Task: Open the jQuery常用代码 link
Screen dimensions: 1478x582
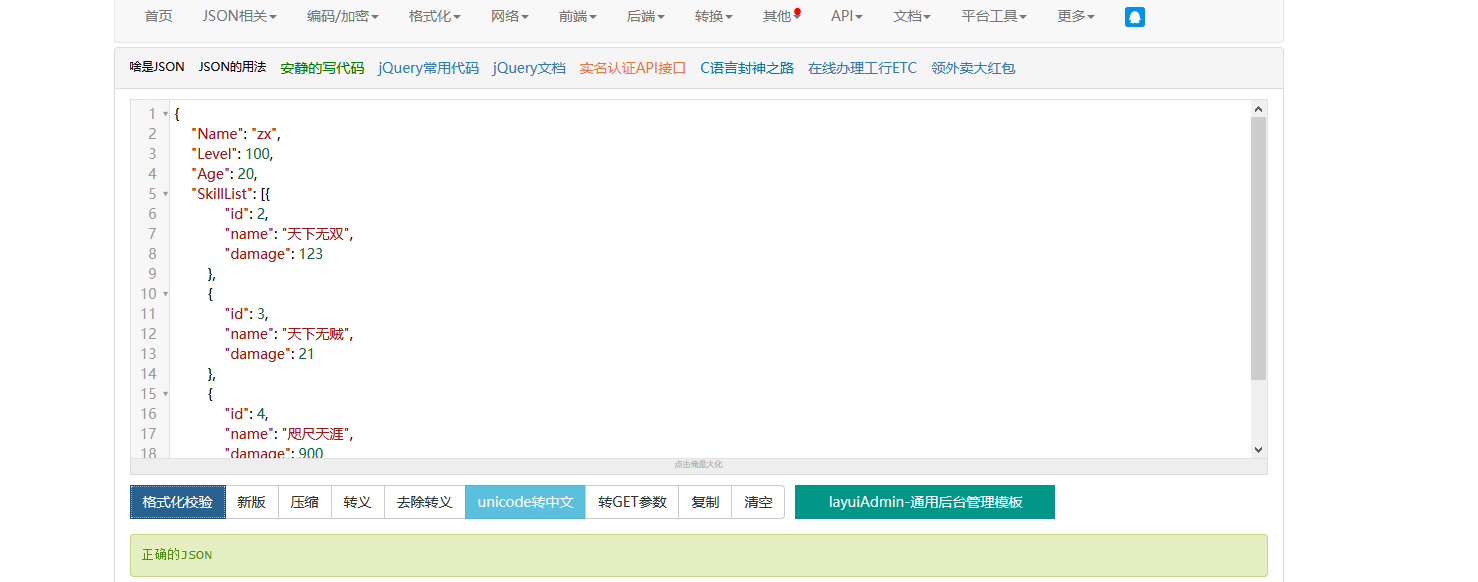Action: click(428, 68)
